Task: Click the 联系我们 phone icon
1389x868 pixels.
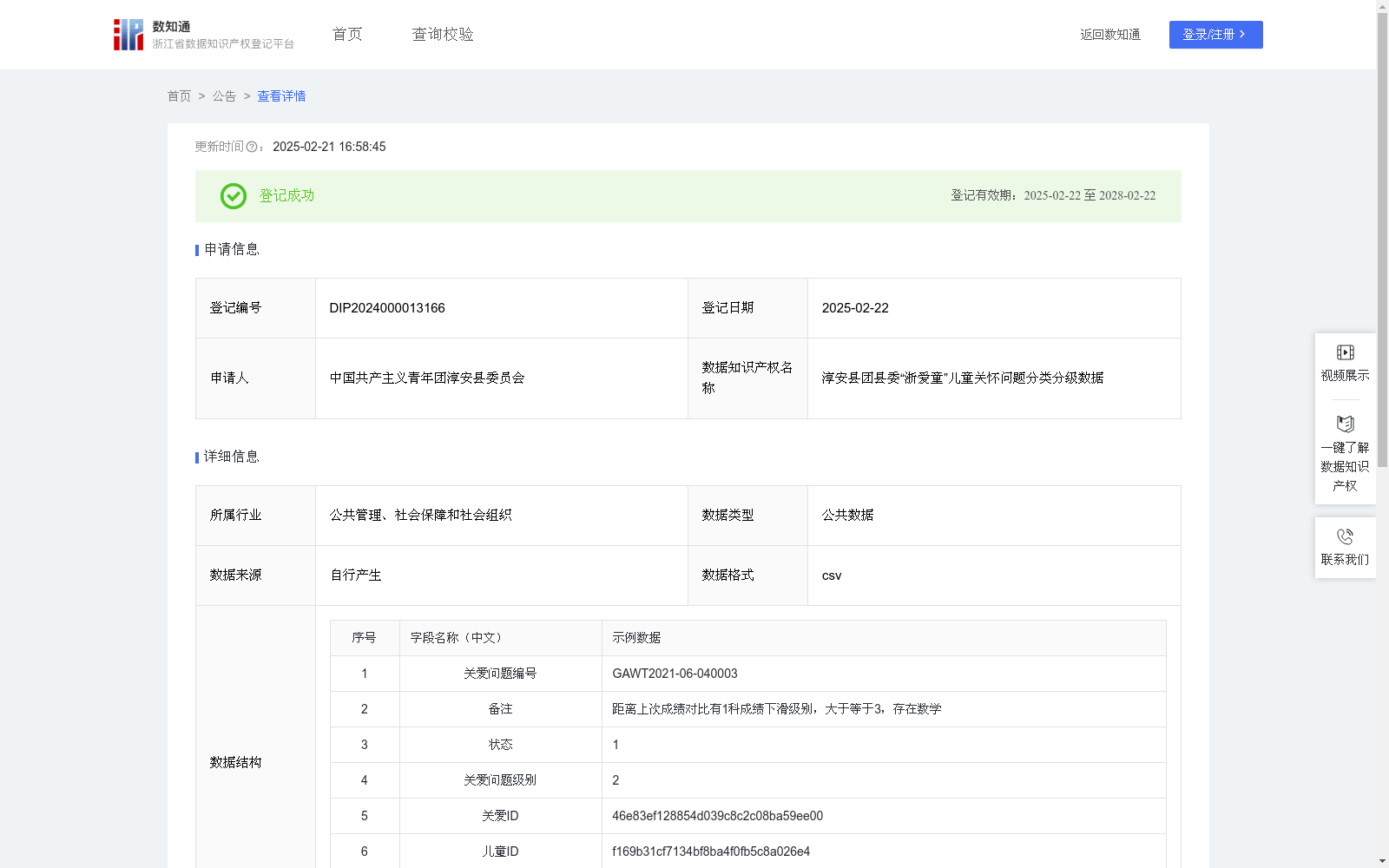Action: 1345,536
